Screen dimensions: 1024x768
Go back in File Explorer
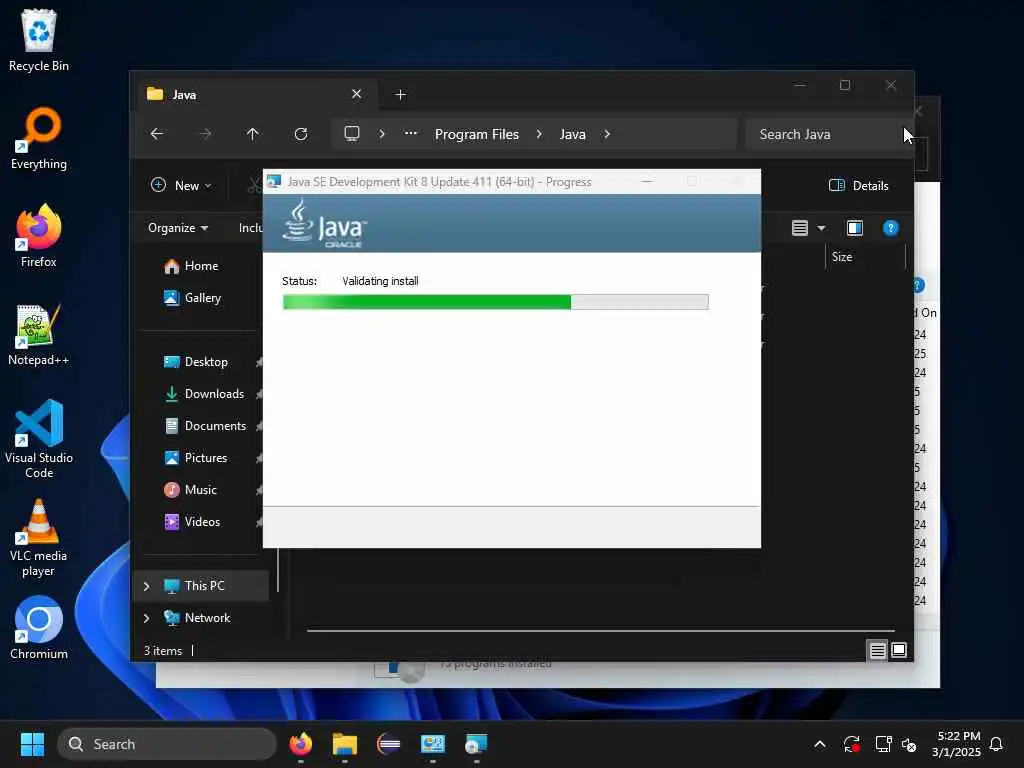(x=157, y=134)
